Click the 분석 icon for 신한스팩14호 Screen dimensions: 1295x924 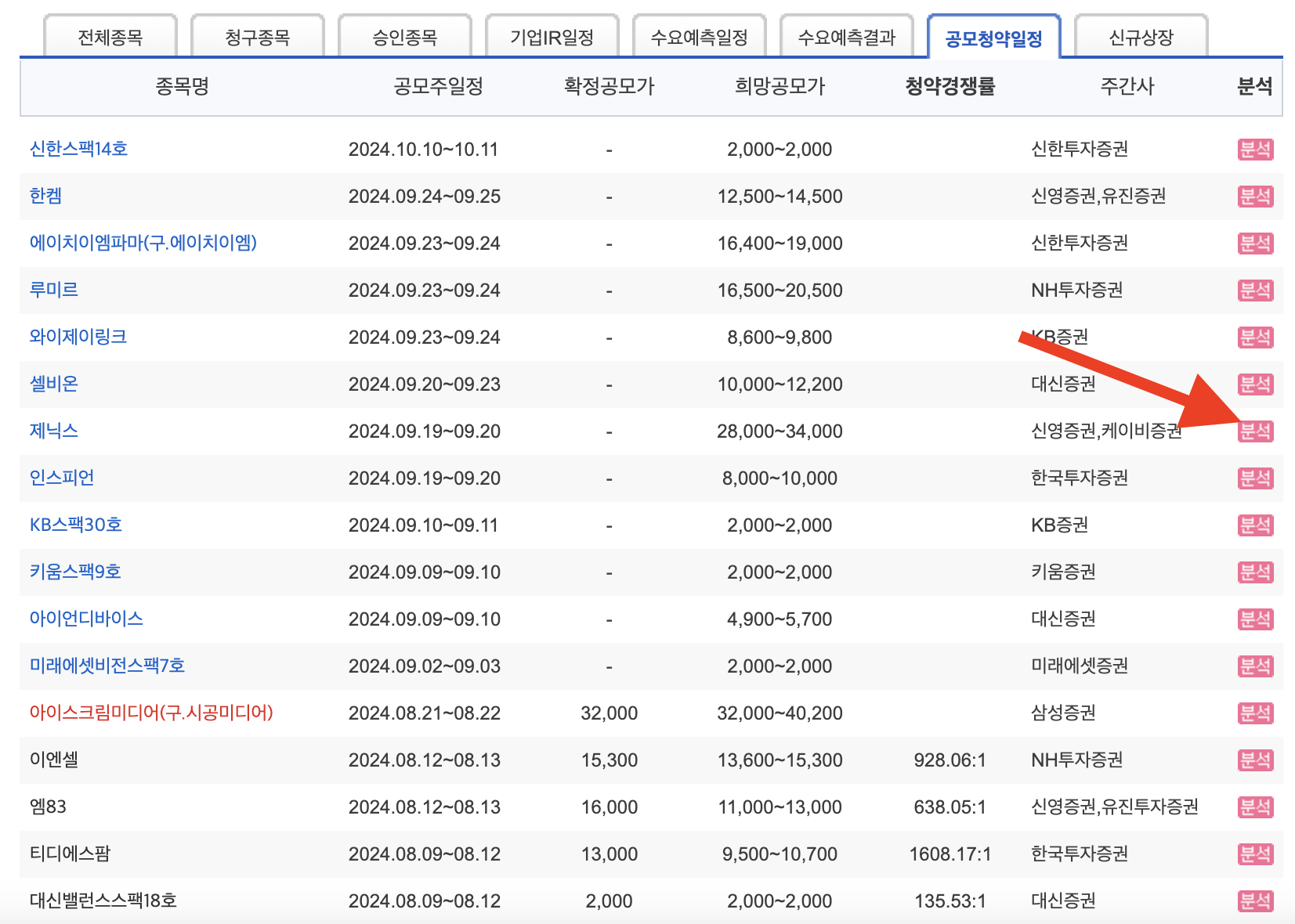1255,150
